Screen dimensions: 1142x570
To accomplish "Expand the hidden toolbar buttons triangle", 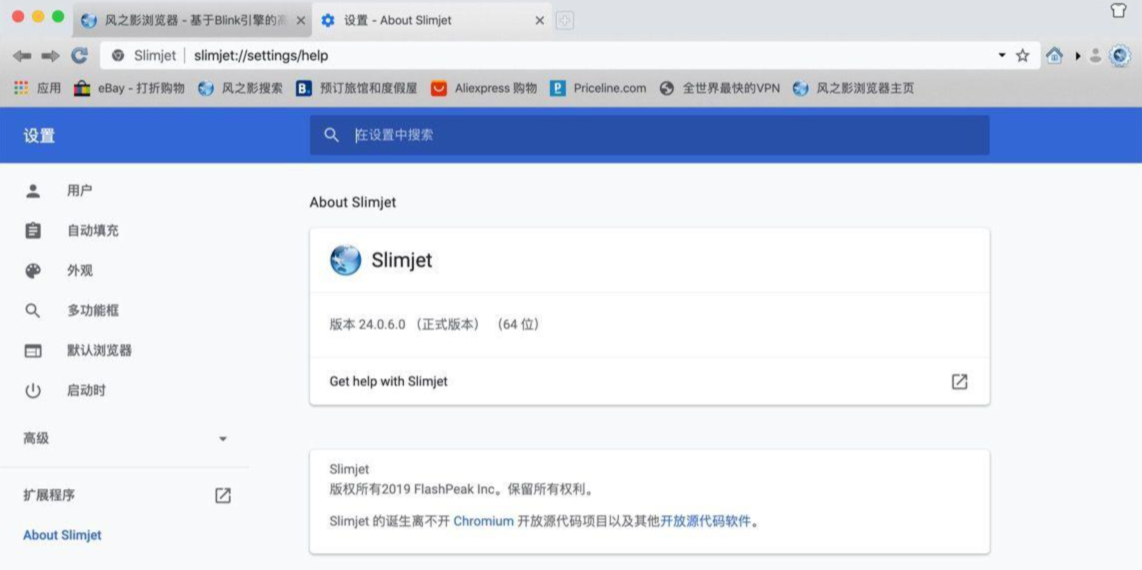I will click(x=1078, y=56).
